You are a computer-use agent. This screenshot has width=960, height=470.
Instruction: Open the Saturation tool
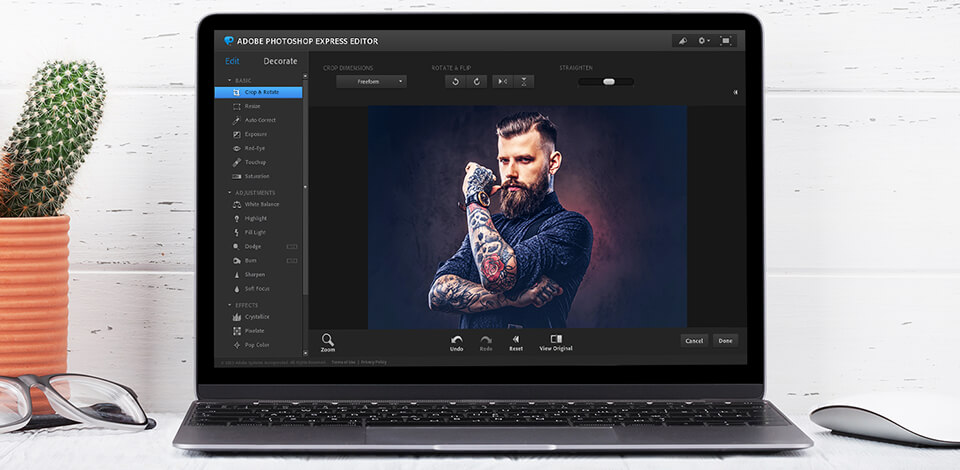[251, 177]
